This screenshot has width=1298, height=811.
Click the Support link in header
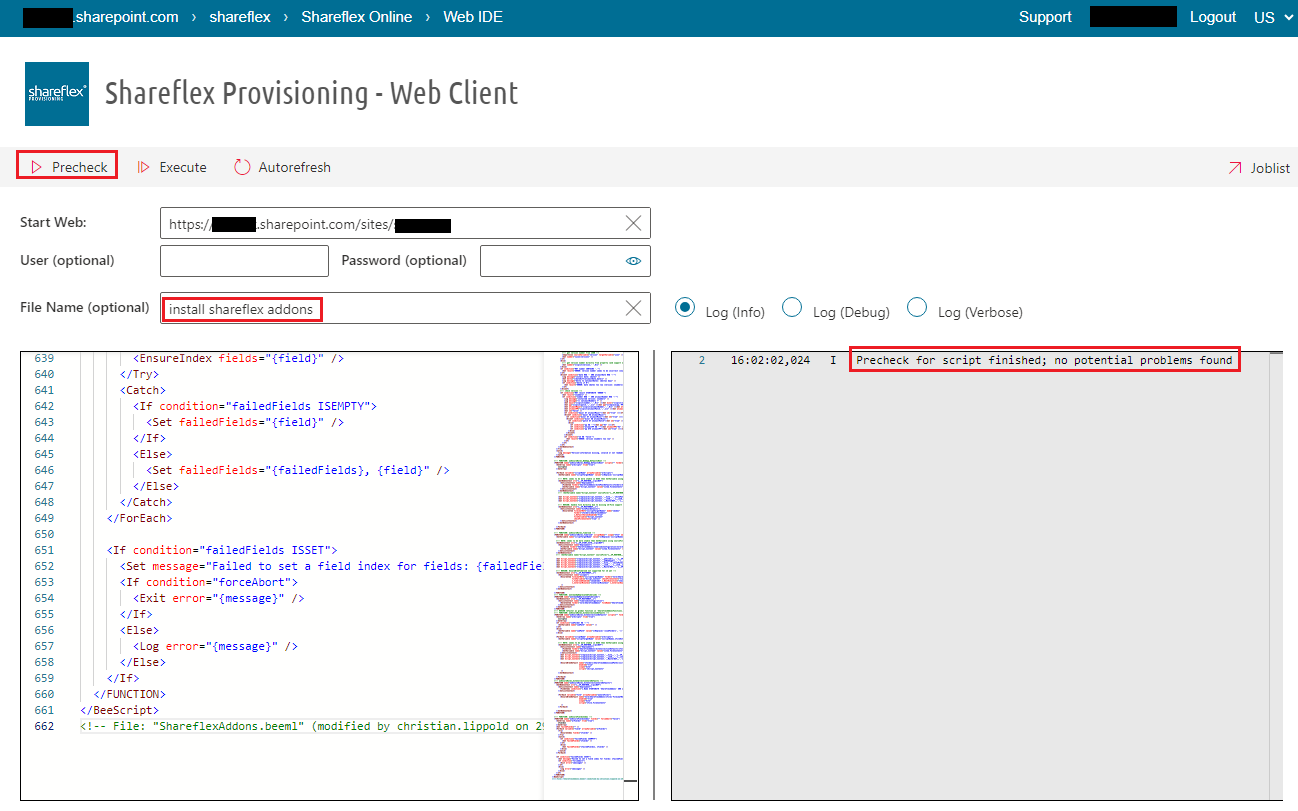1045,17
